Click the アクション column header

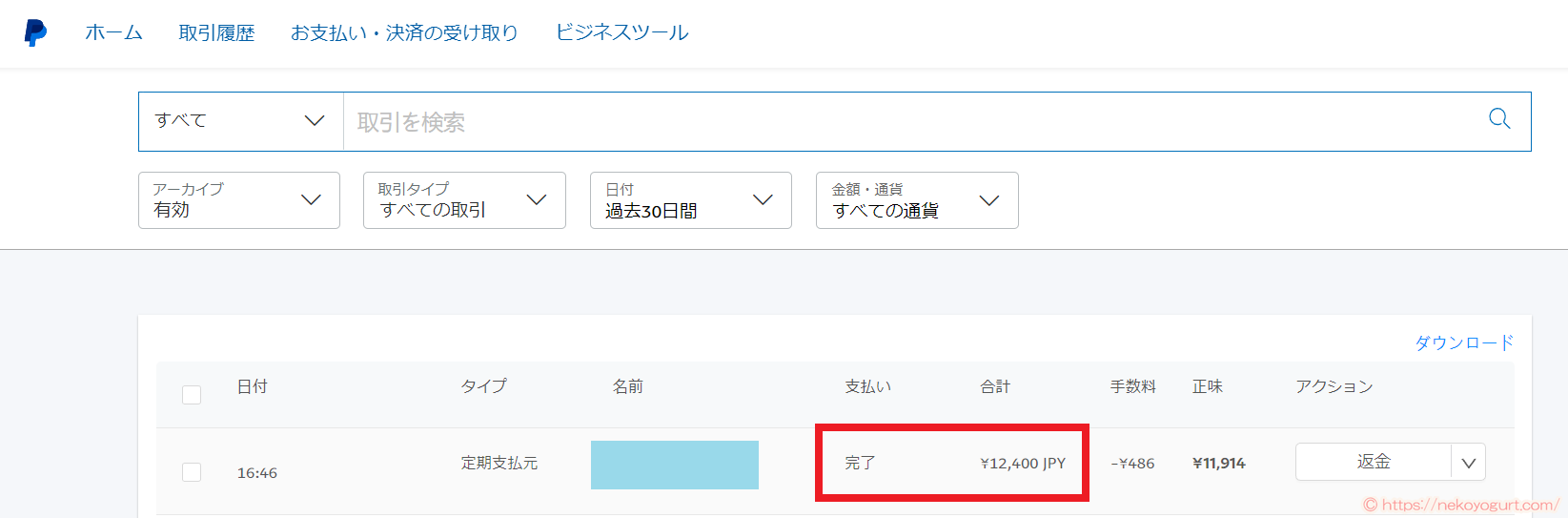(x=1334, y=386)
